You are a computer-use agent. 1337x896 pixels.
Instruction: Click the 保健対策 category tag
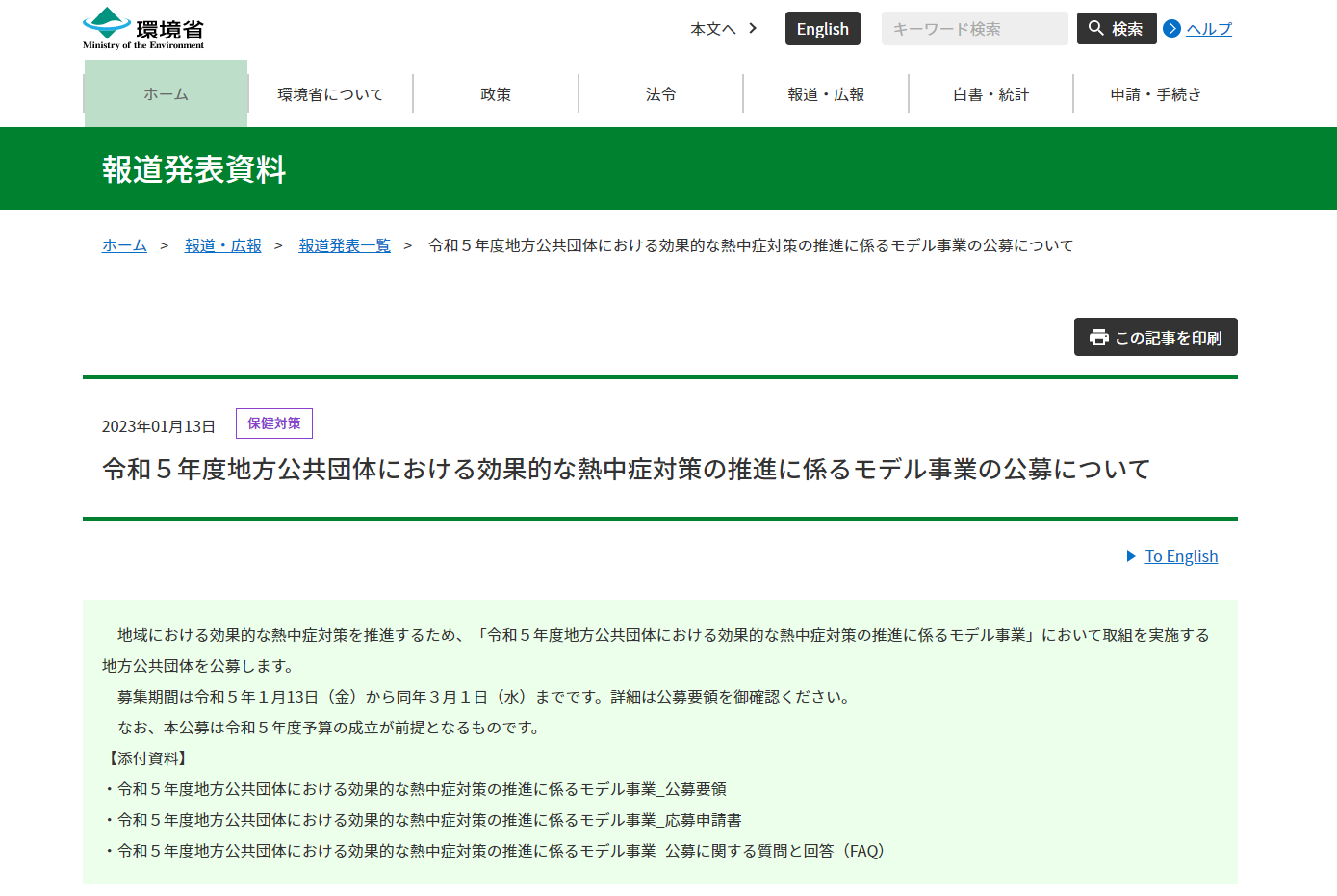[274, 423]
